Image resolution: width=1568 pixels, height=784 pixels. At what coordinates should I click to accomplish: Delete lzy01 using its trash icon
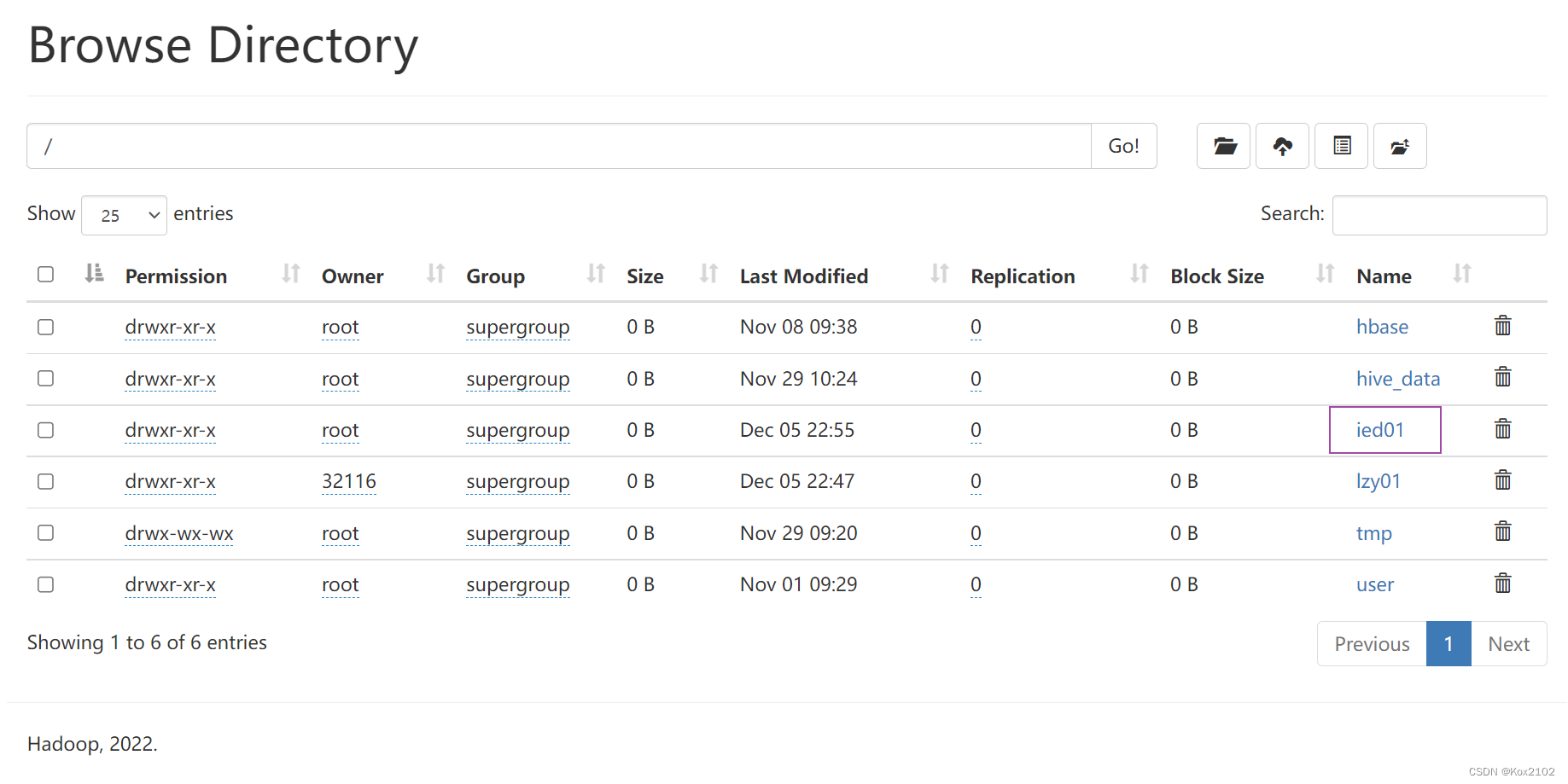tap(1503, 480)
